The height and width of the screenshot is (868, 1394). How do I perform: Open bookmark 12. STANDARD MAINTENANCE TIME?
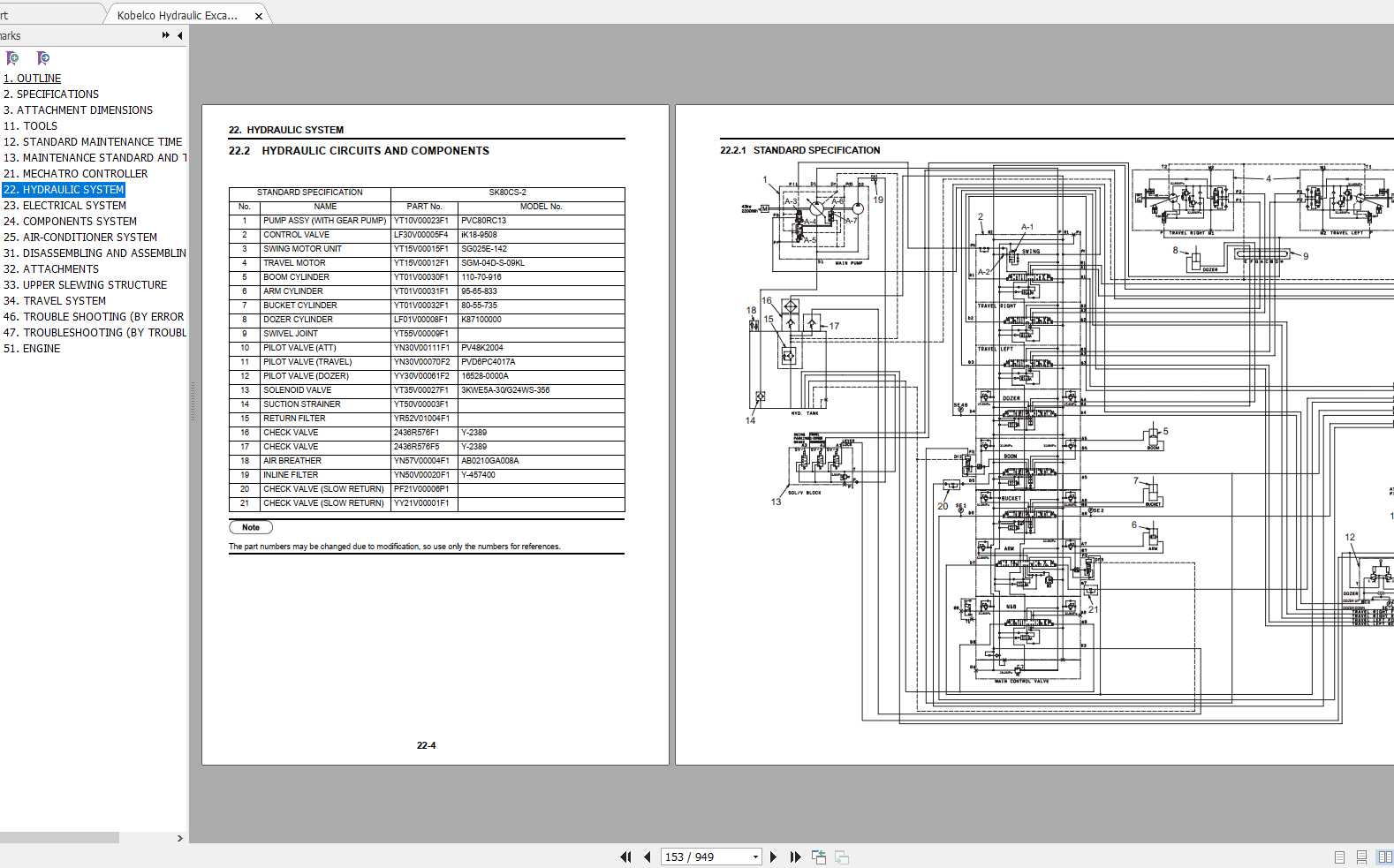point(93,142)
